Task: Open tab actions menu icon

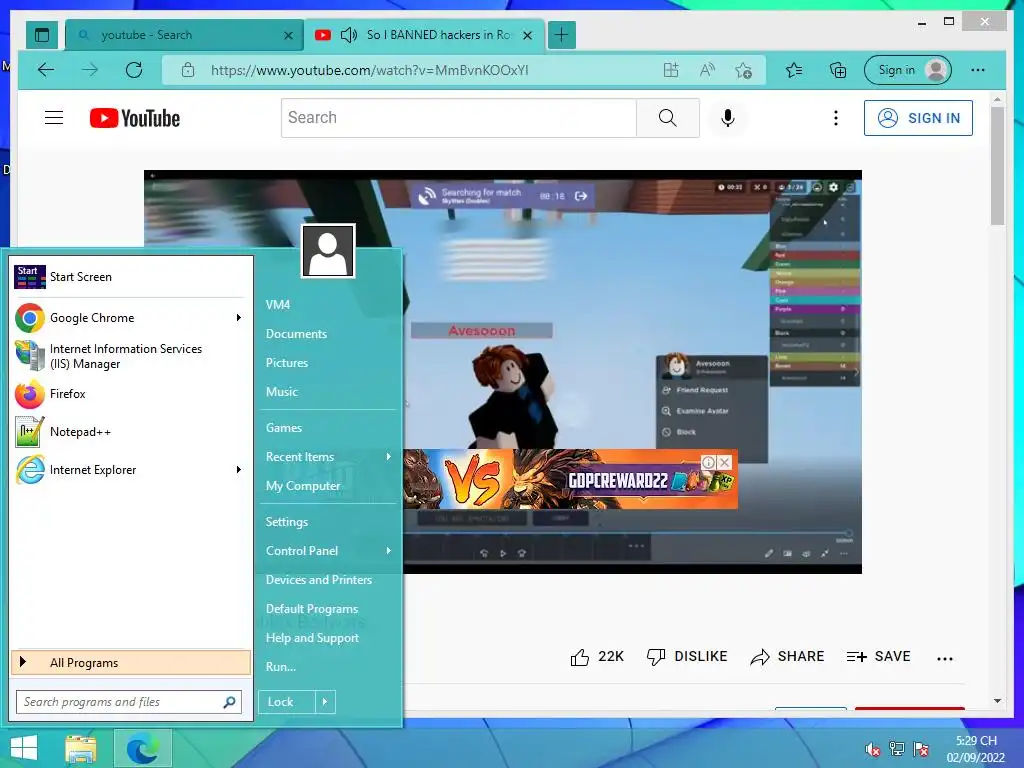Action: point(42,35)
